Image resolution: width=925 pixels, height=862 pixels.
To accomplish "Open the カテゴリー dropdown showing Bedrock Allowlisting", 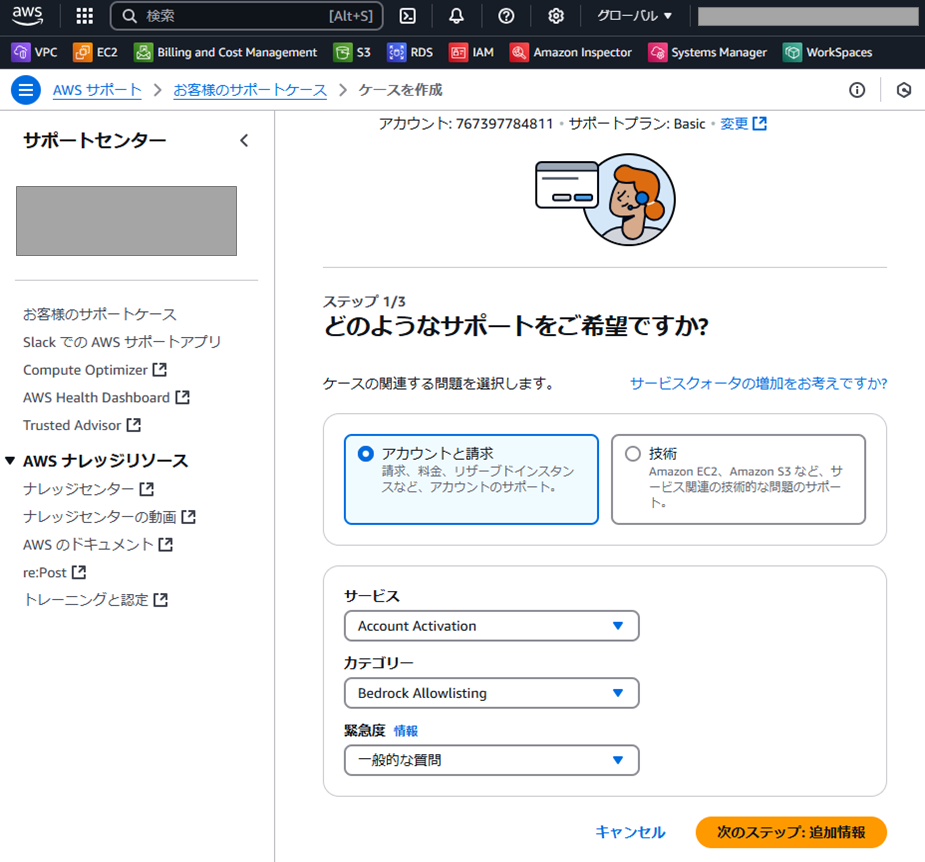I will tap(491, 693).
